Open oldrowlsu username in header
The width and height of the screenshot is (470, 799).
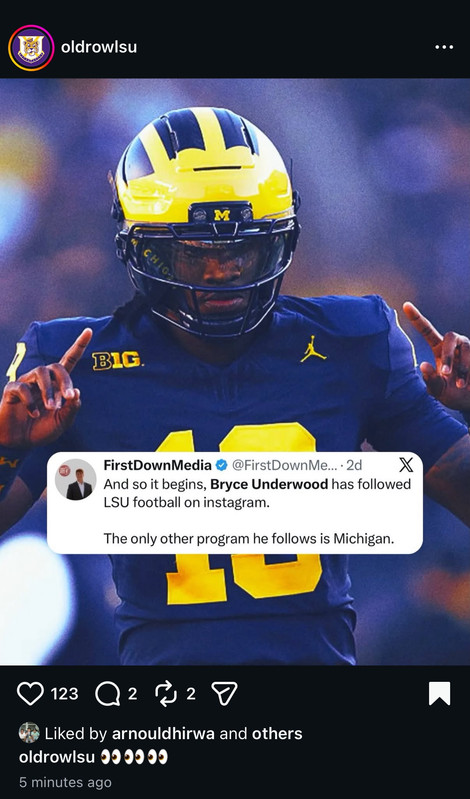pyautogui.click(x=99, y=47)
